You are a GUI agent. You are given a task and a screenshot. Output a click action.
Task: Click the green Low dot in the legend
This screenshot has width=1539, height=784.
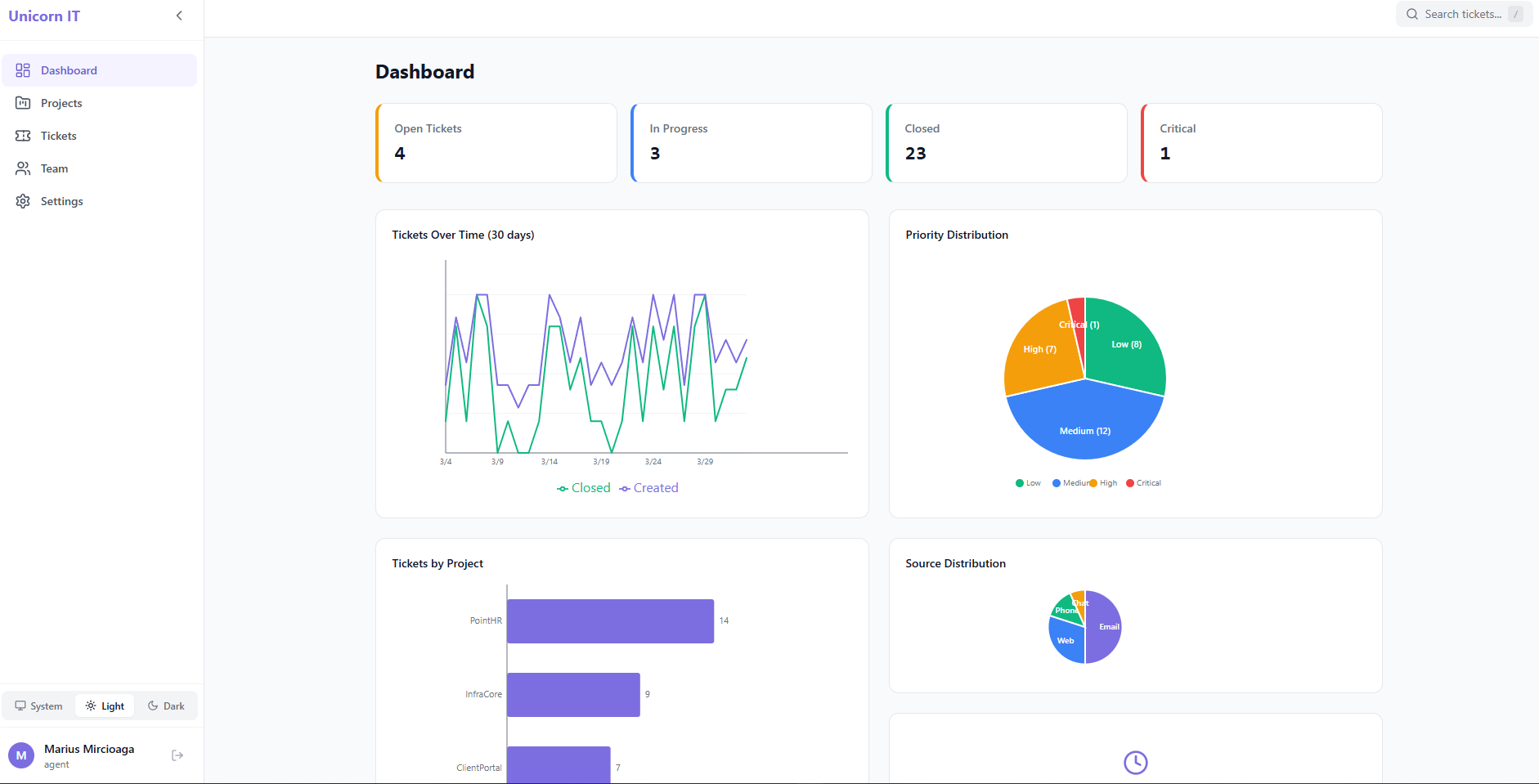[x=1019, y=482]
